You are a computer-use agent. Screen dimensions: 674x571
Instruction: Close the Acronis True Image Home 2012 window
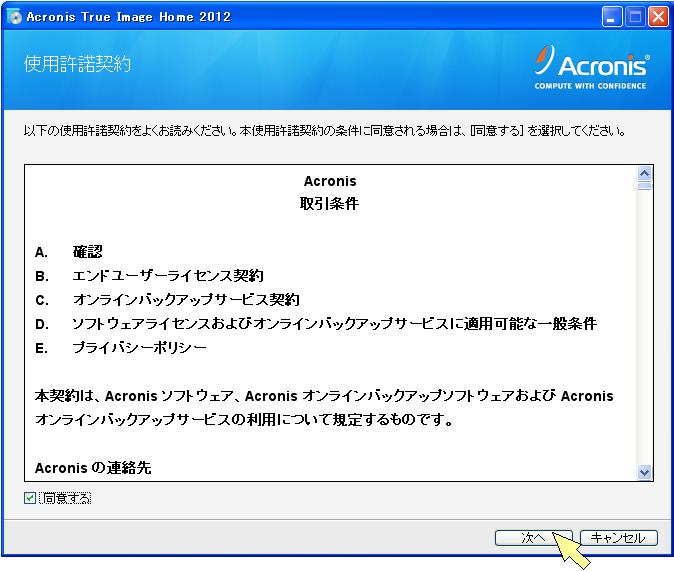pyautogui.click(x=658, y=18)
